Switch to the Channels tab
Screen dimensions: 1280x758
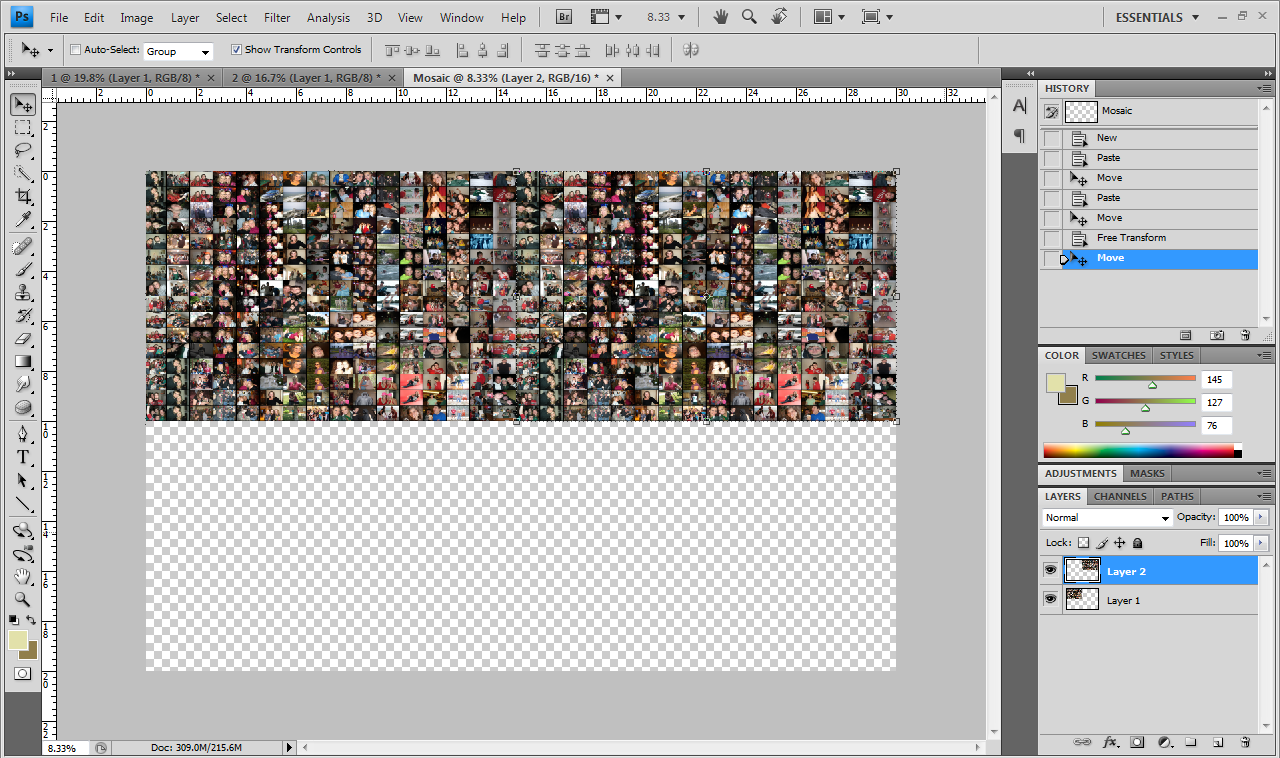[1120, 496]
